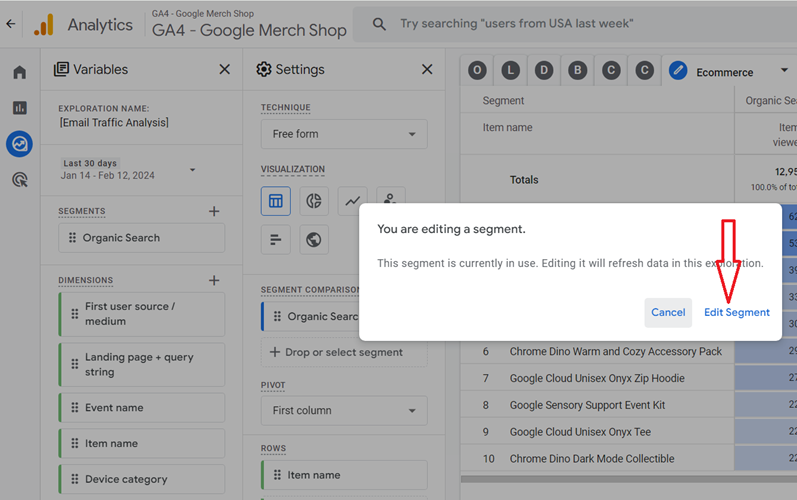
Task: Switch to the second C tab
Action: 645,70
